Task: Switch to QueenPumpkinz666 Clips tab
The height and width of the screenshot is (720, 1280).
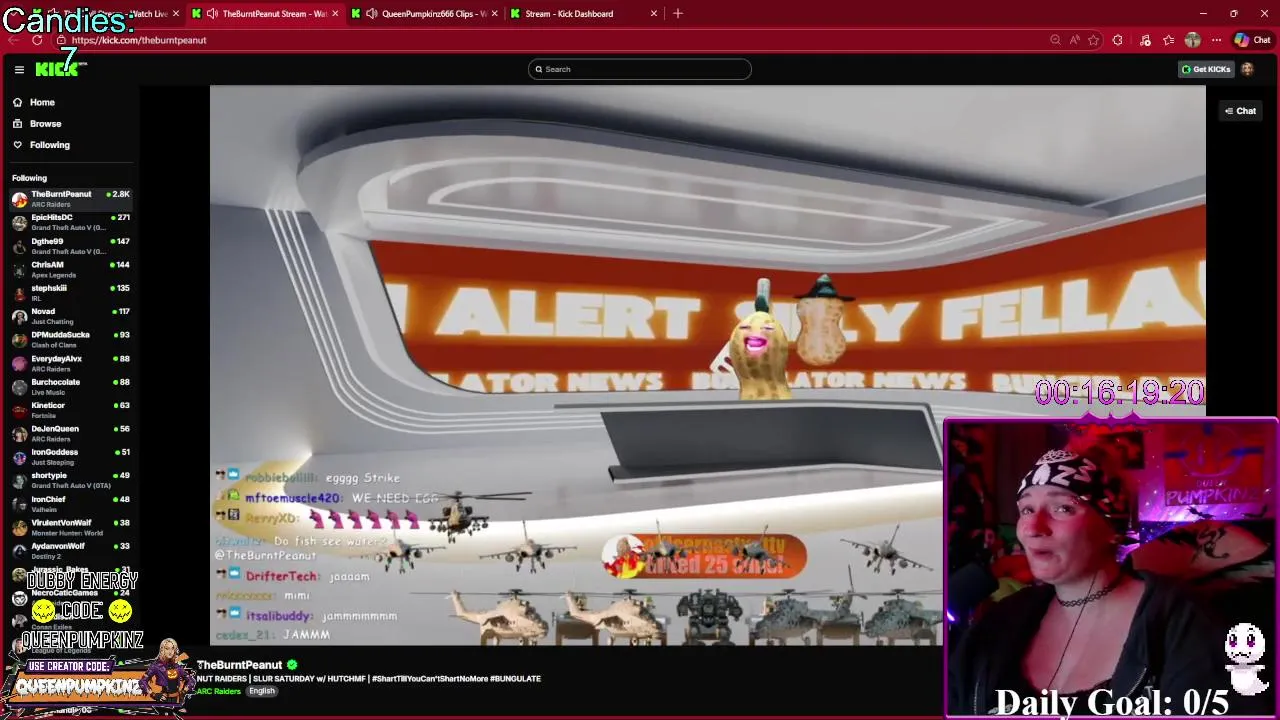Action: (x=425, y=14)
